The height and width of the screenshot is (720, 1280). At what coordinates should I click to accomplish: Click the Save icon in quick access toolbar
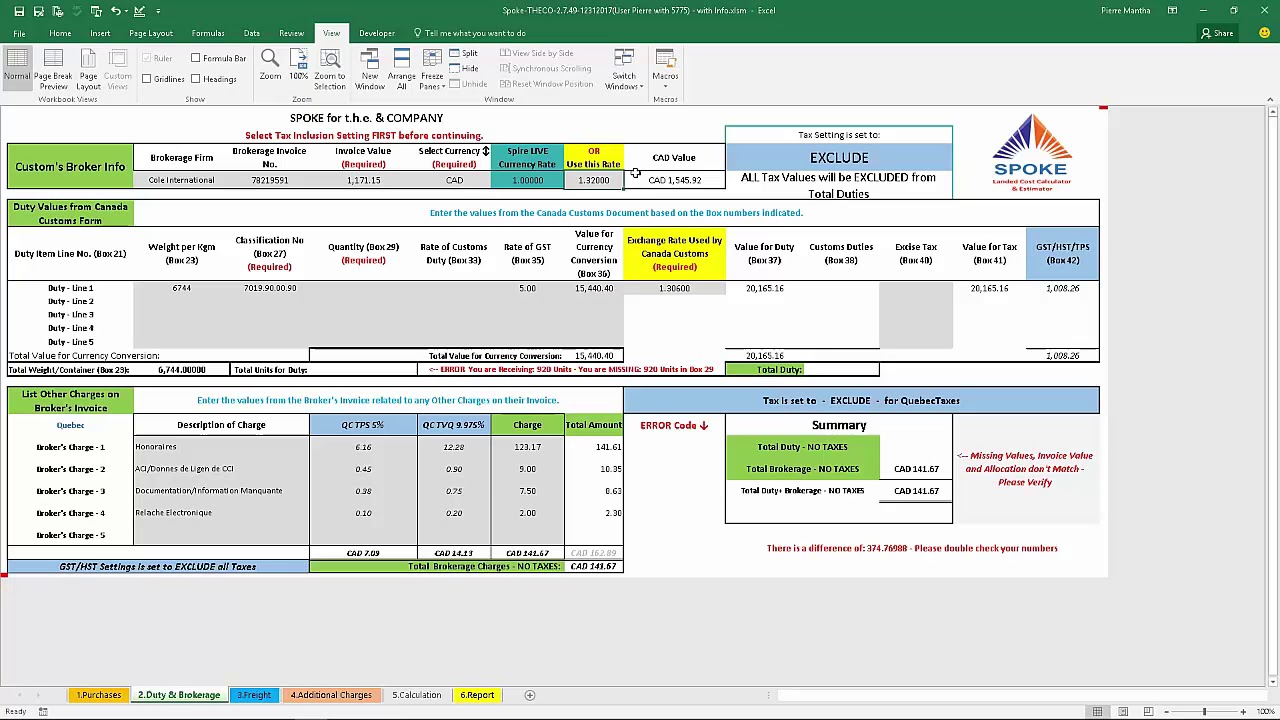coord(19,11)
